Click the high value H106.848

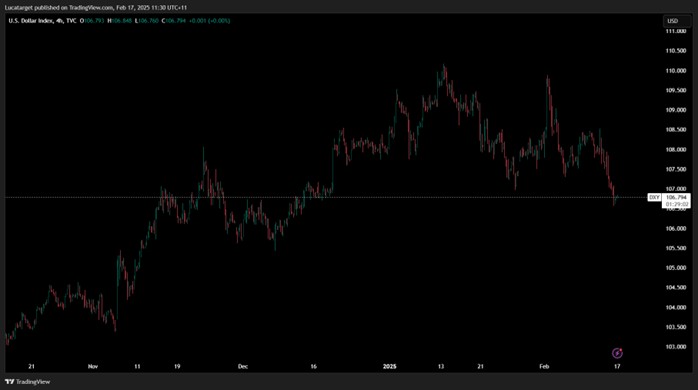120,20
